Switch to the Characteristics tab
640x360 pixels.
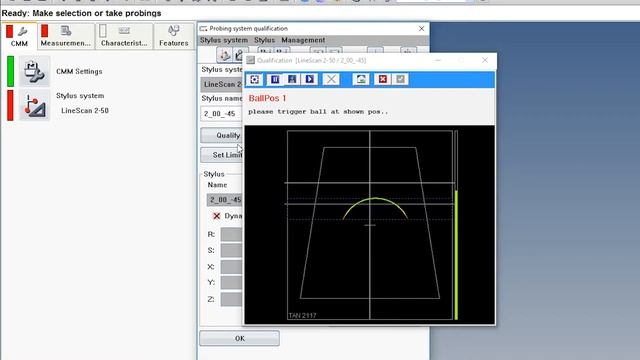pos(124,36)
